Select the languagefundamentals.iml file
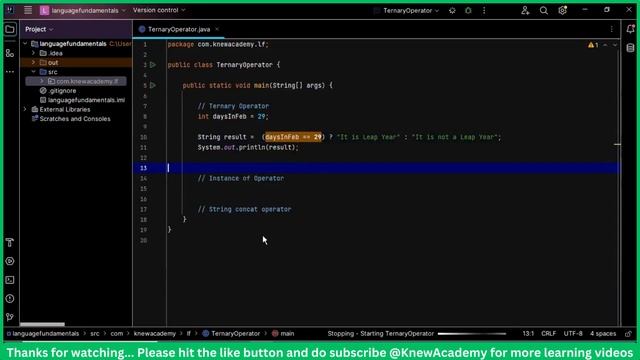The image size is (640, 360). coord(86,100)
